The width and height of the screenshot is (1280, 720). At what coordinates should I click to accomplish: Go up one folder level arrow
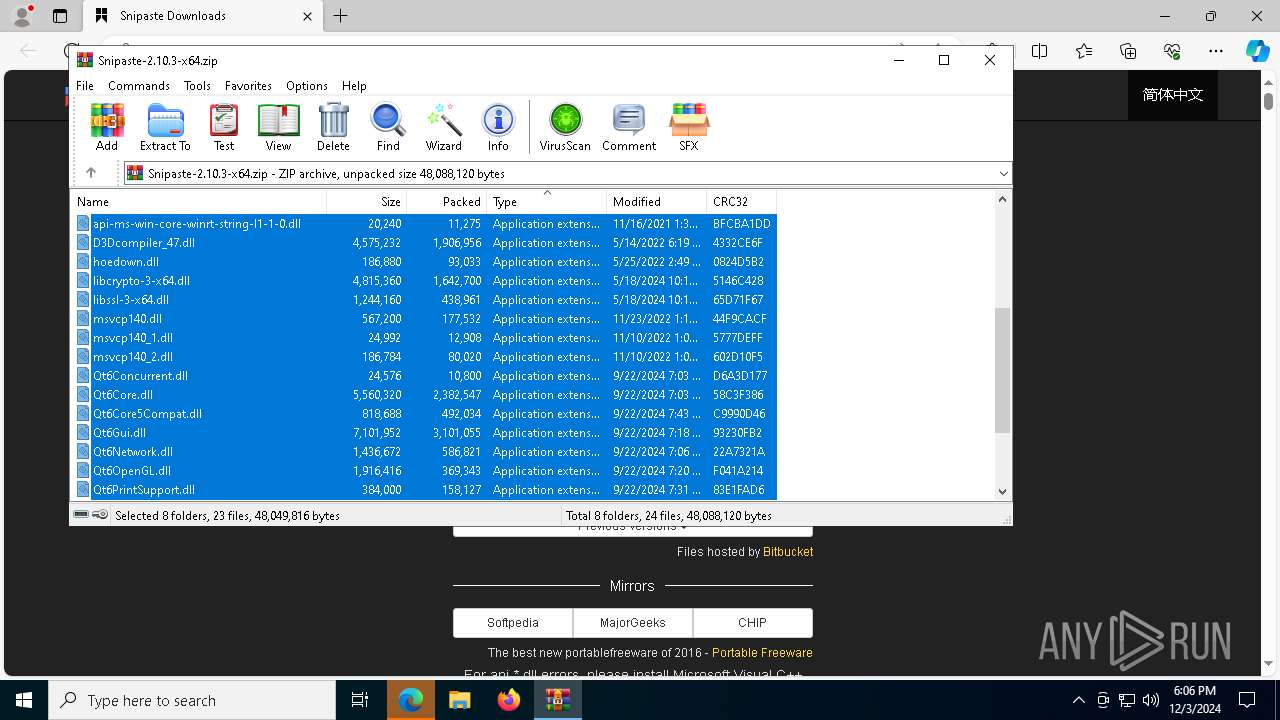coord(91,173)
